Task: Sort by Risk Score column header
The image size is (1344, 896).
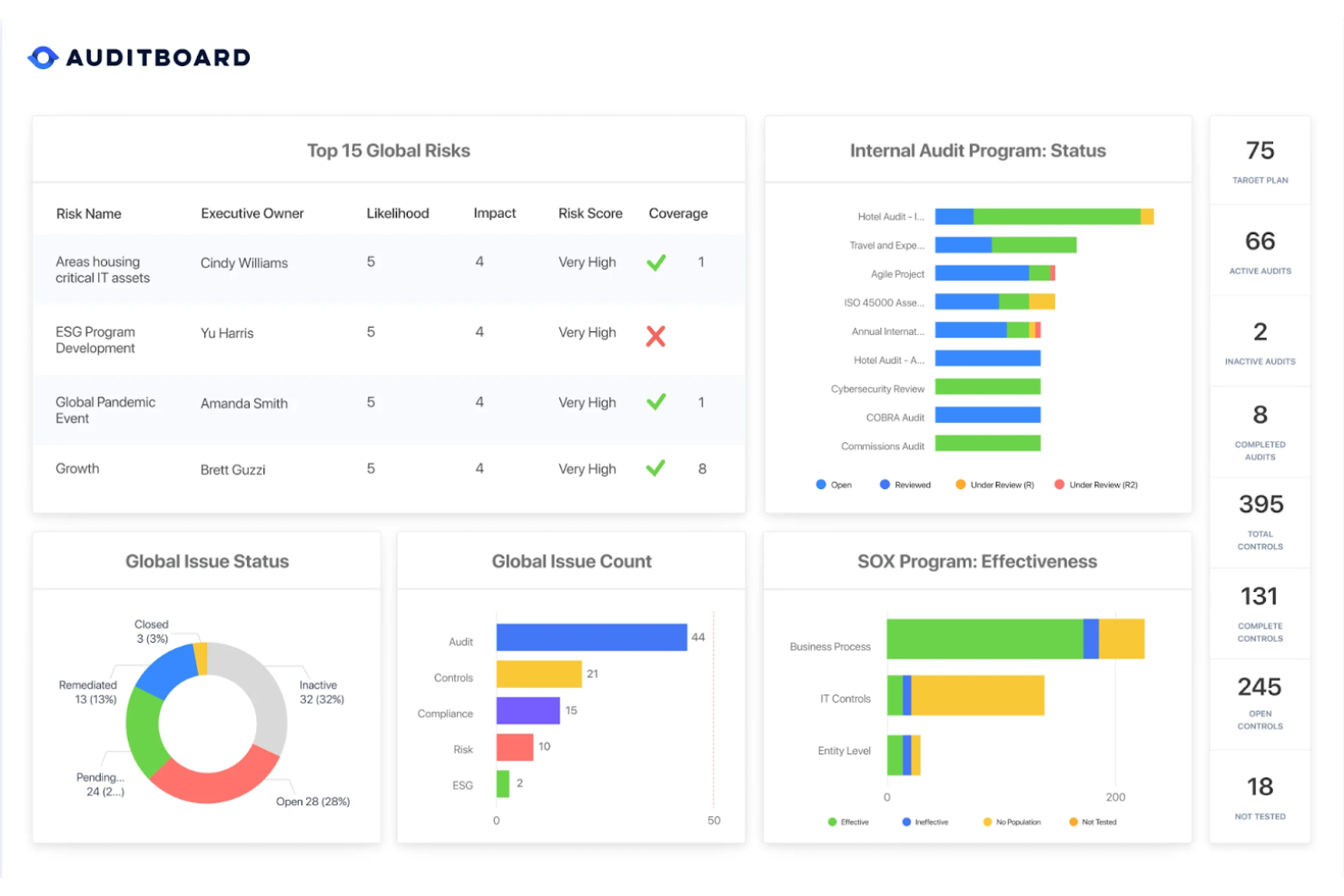Action: coord(590,213)
